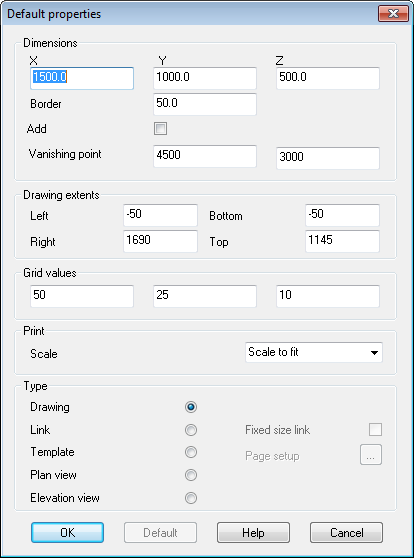The image size is (414, 558).
Task: Choose the Link type option
Action: (x=191, y=430)
